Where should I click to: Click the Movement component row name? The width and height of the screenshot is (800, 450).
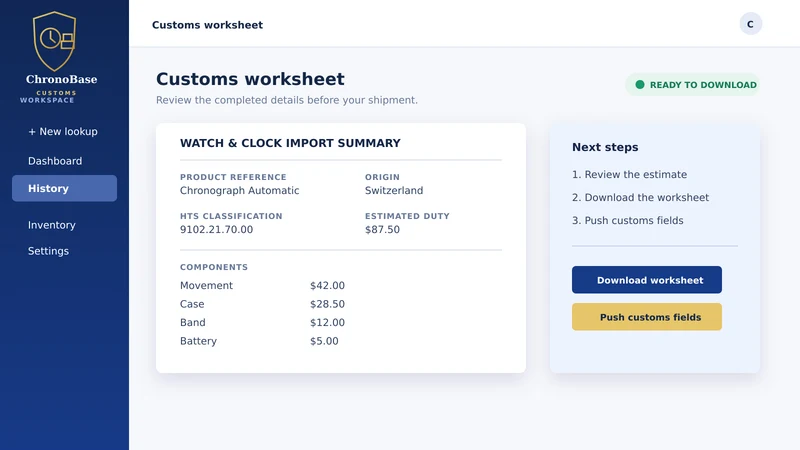(x=206, y=286)
